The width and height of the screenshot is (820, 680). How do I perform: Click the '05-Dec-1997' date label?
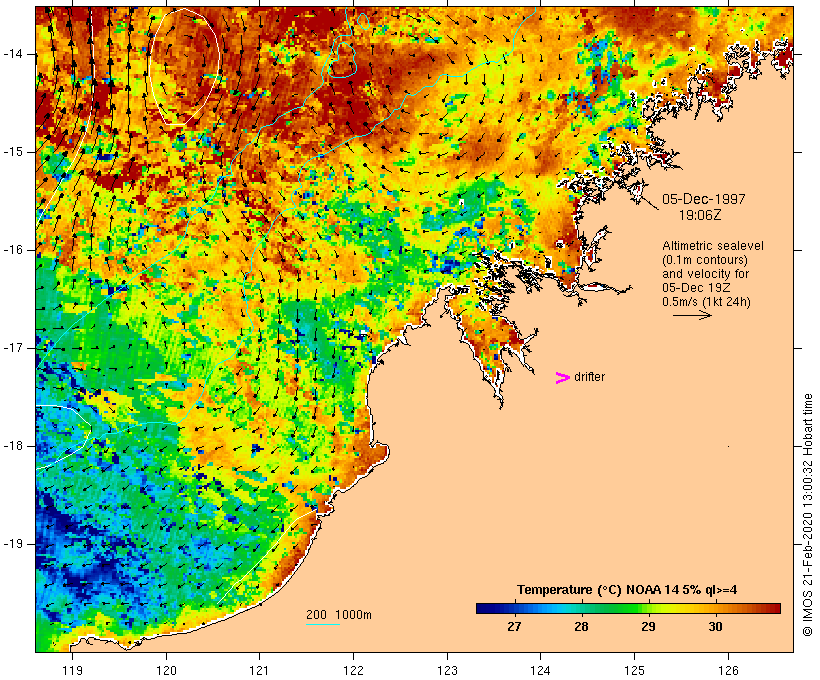[703, 199]
